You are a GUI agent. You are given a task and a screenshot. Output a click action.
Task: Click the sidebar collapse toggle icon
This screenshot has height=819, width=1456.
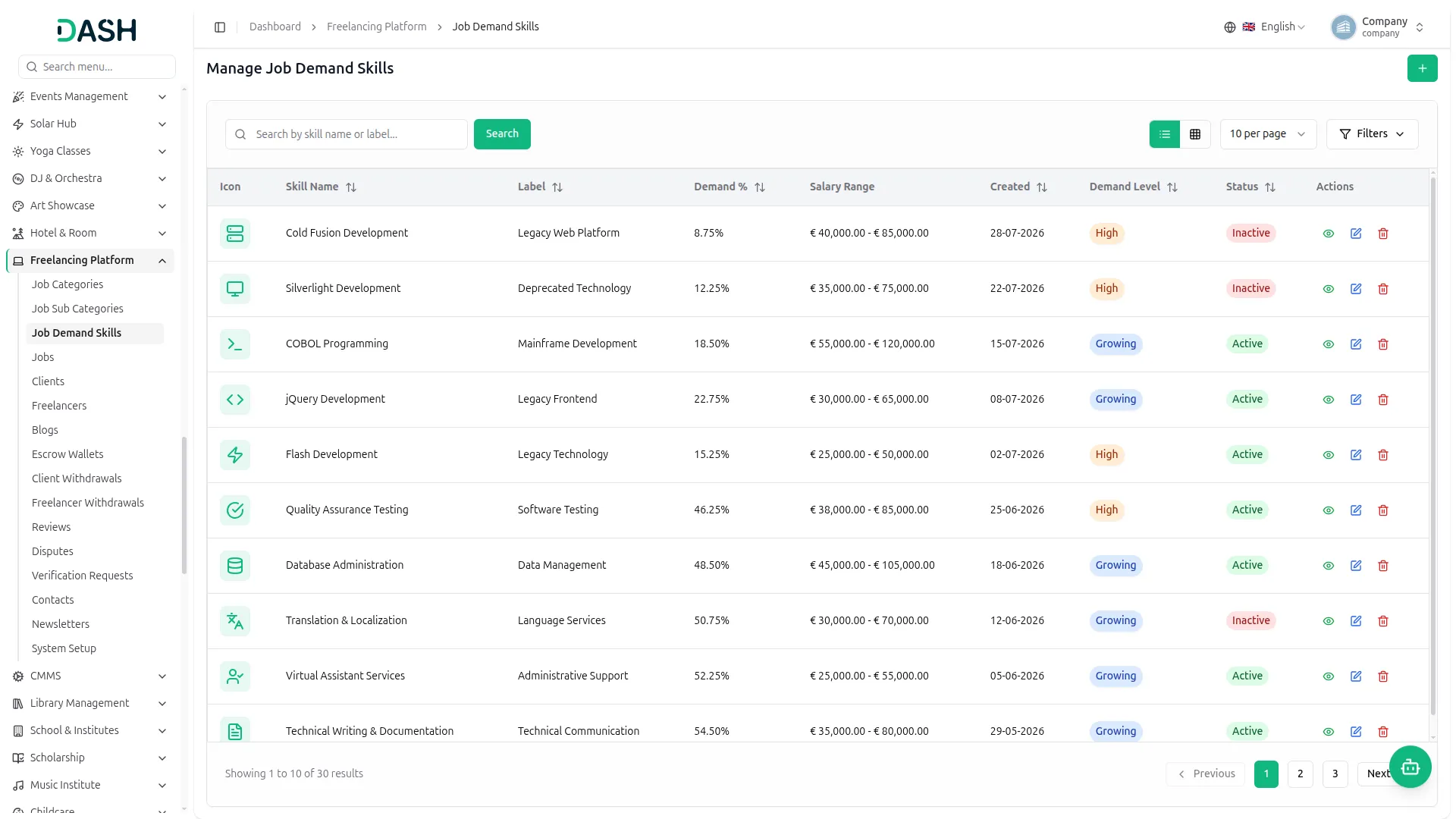click(220, 27)
